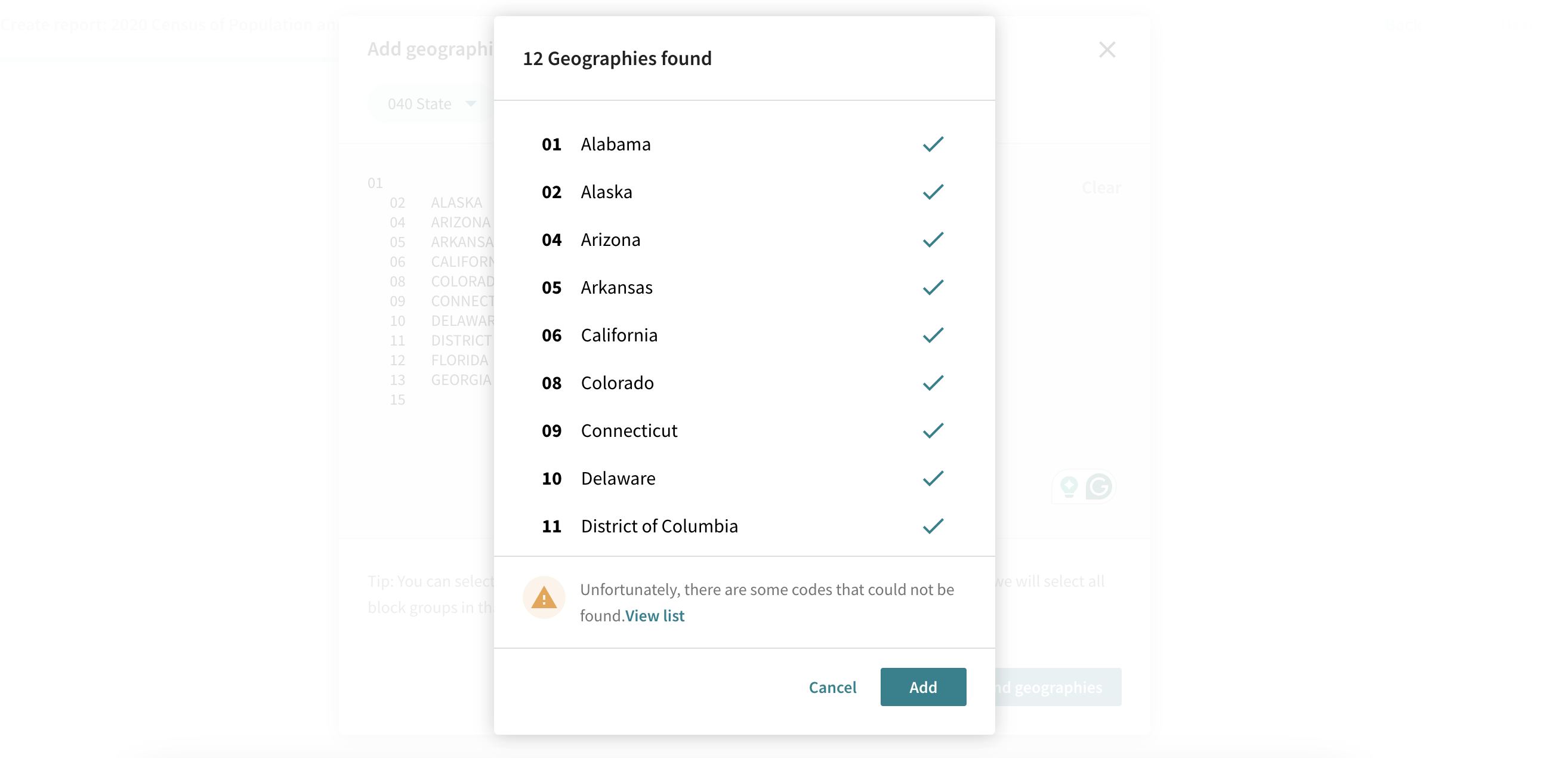Viewport: 1568px width, 758px height.
Task: Close the Add geographies panel
Action: coord(1107,50)
